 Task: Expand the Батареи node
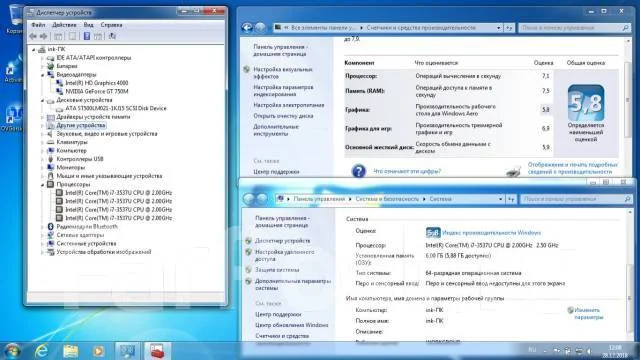pos(42,66)
